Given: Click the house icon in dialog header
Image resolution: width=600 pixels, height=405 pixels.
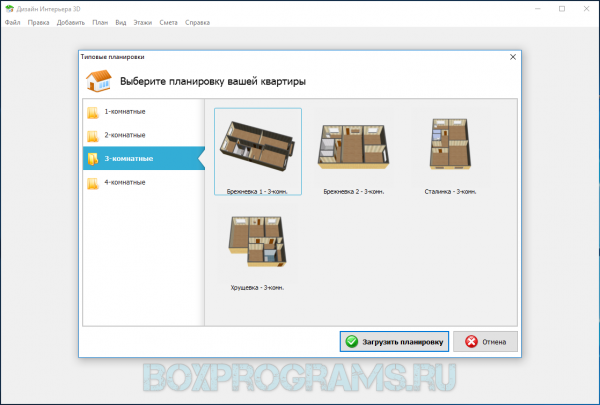Looking at the screenshot, I should [99, 81].
